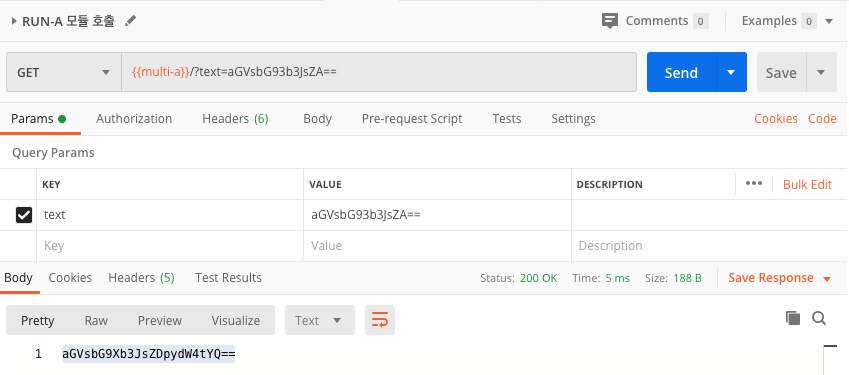The height and width of the screenshot is (375, 849).
Task: Open the request Headers (6) tab
Action: pyautogui.click(x=235, y=119)
